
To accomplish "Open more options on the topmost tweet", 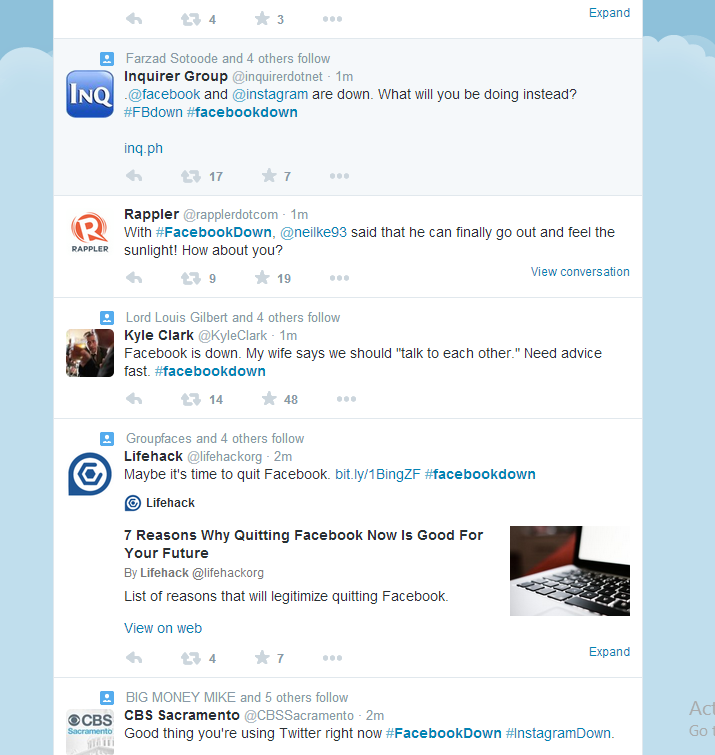I will tap(333, 19).
